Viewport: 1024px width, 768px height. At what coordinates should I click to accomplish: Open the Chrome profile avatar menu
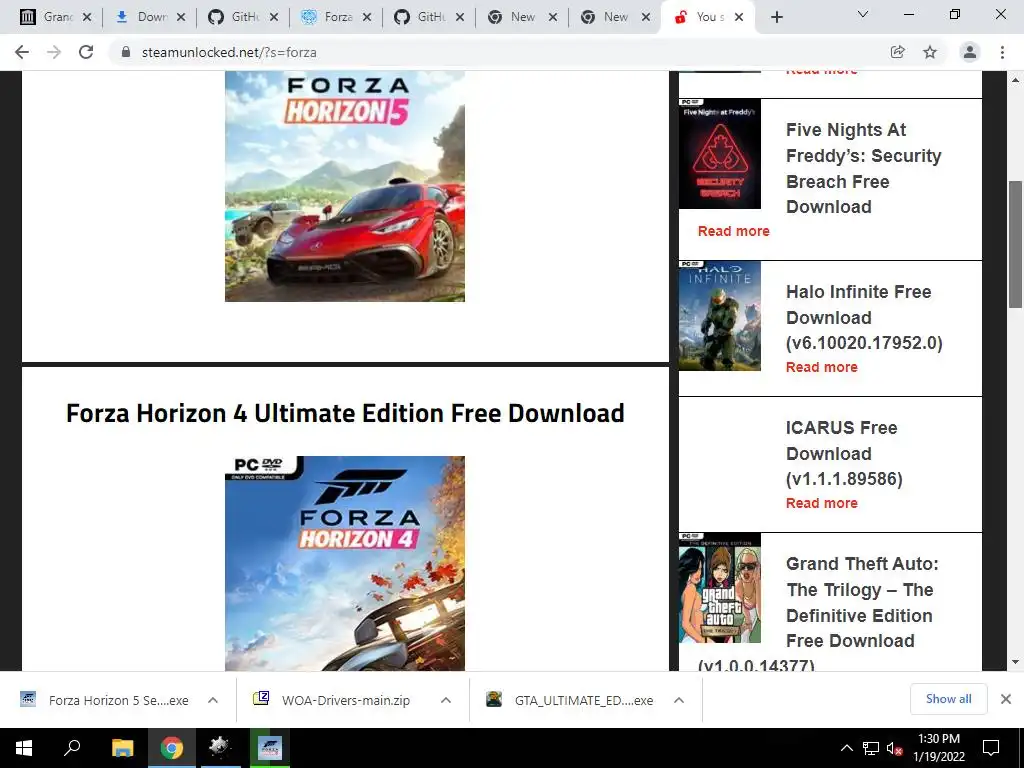coord(970,52)
